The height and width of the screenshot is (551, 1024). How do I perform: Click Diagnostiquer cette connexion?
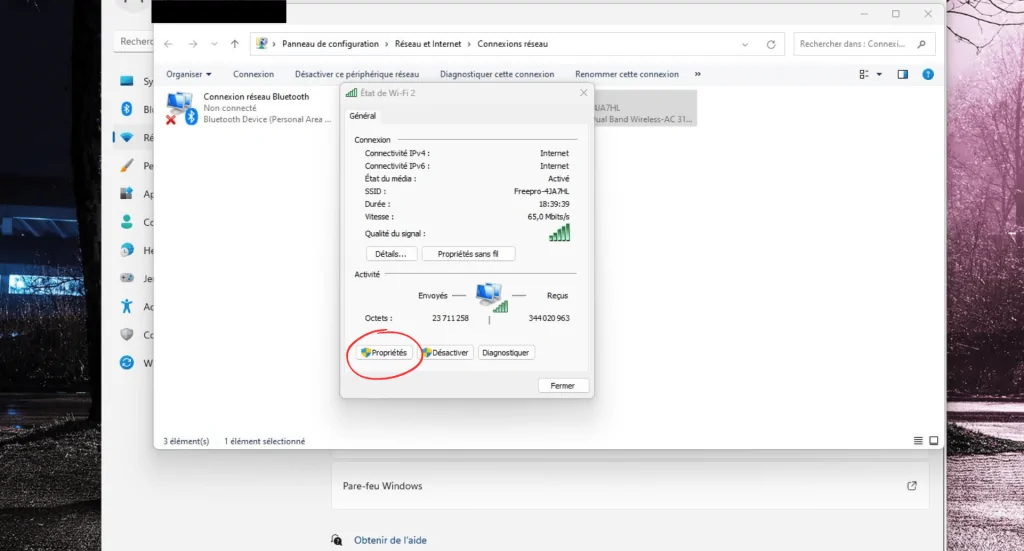(497, 74)
